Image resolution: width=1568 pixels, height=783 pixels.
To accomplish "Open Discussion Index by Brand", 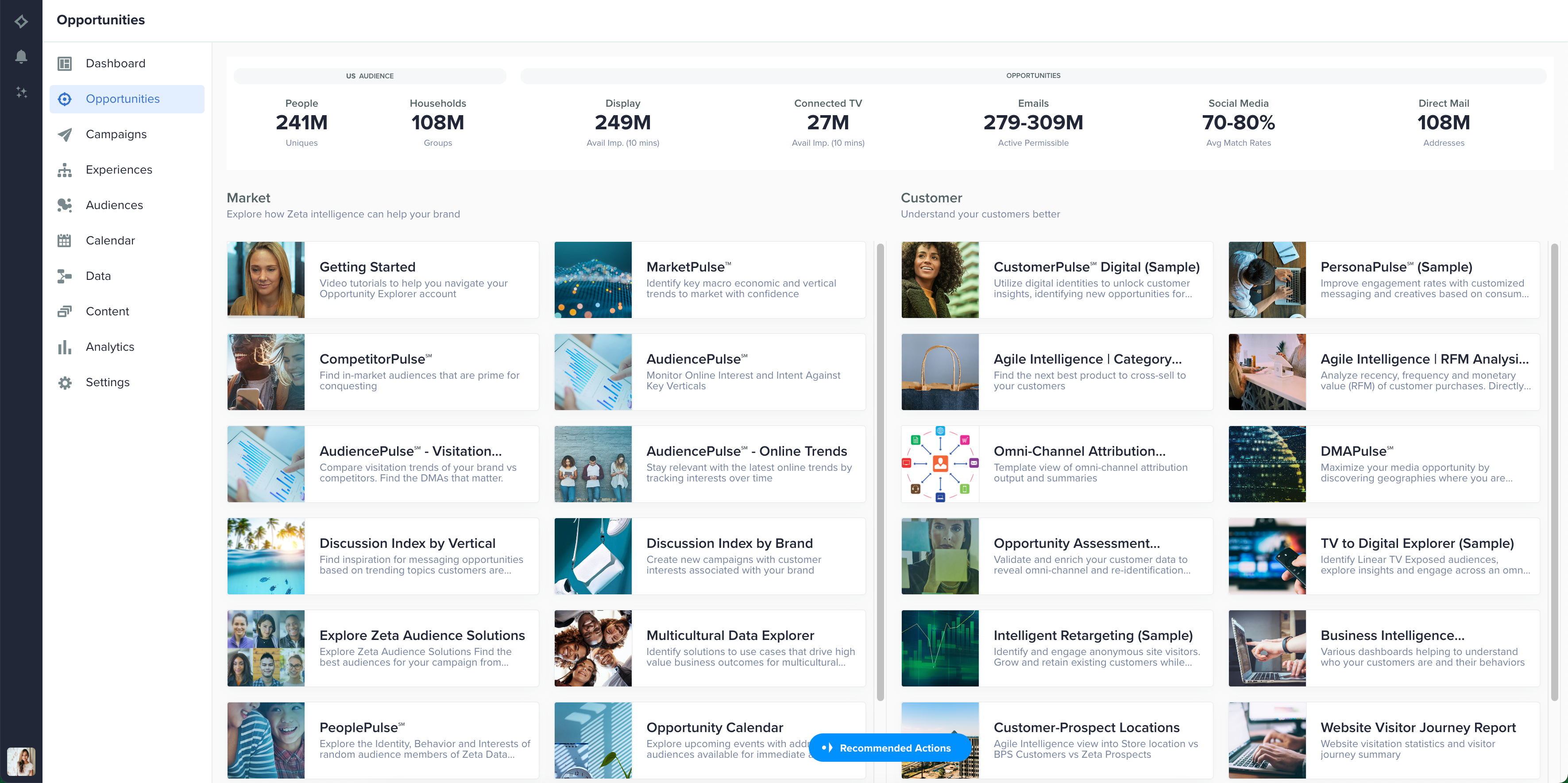I will pos(710,556).
